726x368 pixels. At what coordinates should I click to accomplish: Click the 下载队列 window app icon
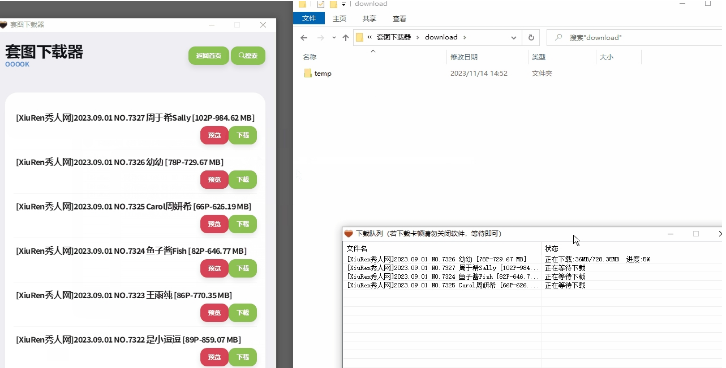[x=349, y=234]
